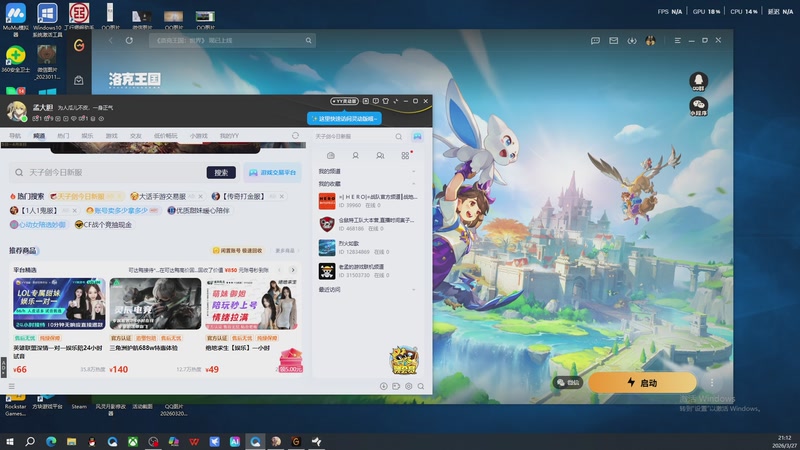Screen dimensions: 800x450
Task: Open the 灵辰电竞 product thumbnail
Action: click(x=155, y=304)
